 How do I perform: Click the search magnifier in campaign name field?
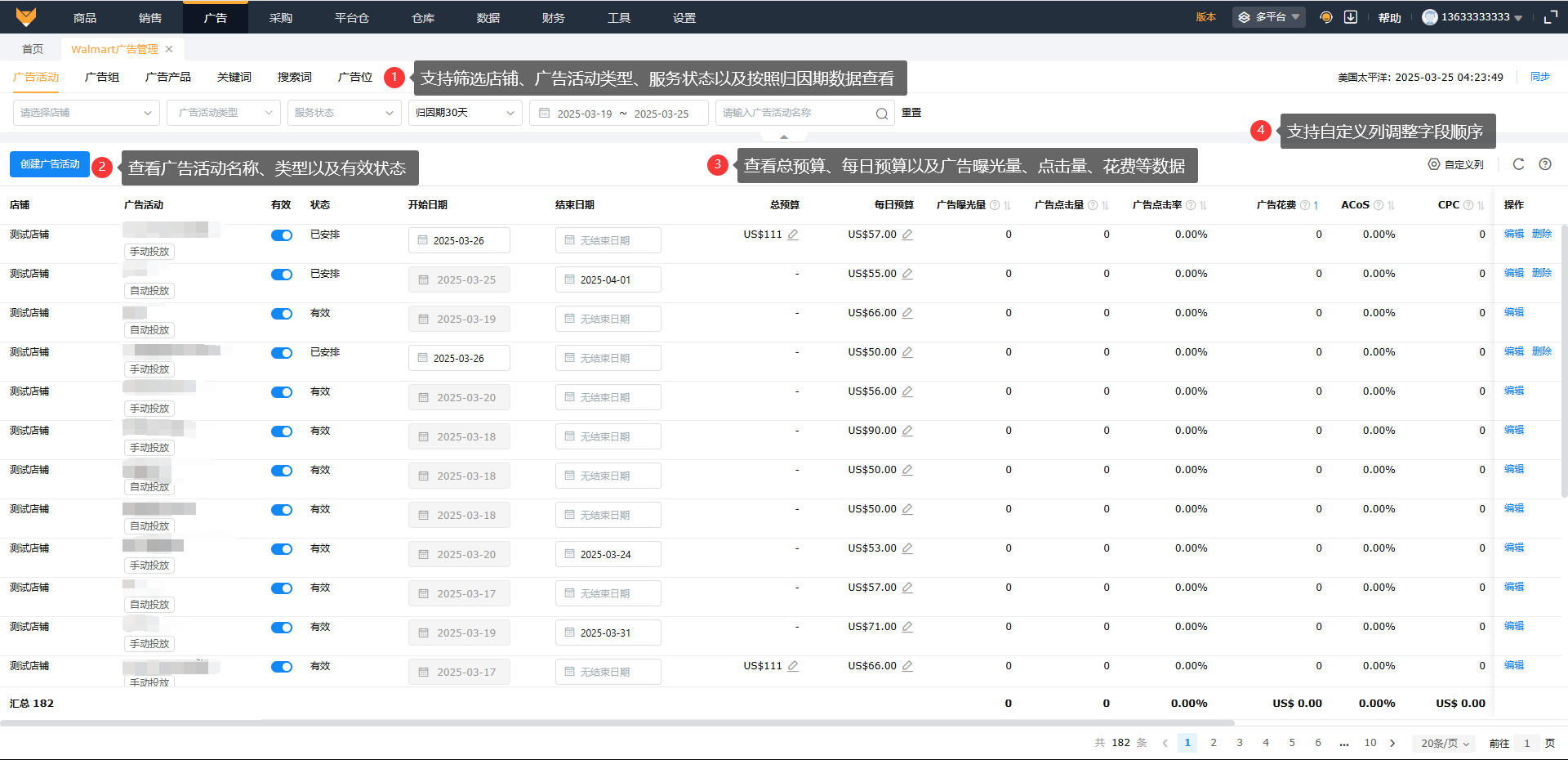tap(882, 114)
